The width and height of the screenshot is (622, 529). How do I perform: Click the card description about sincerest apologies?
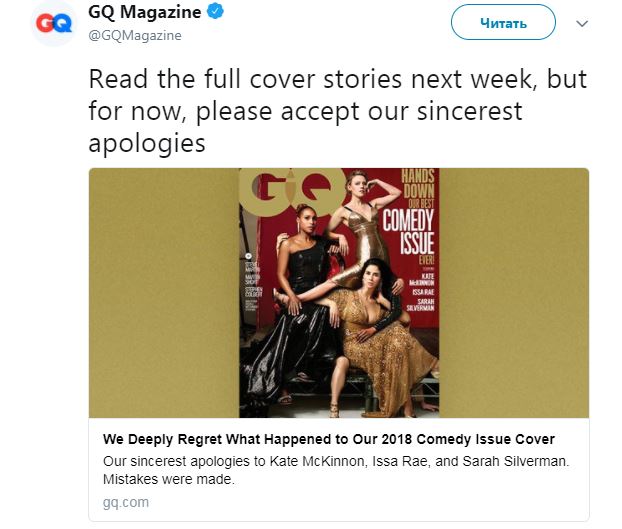point(337,469)
